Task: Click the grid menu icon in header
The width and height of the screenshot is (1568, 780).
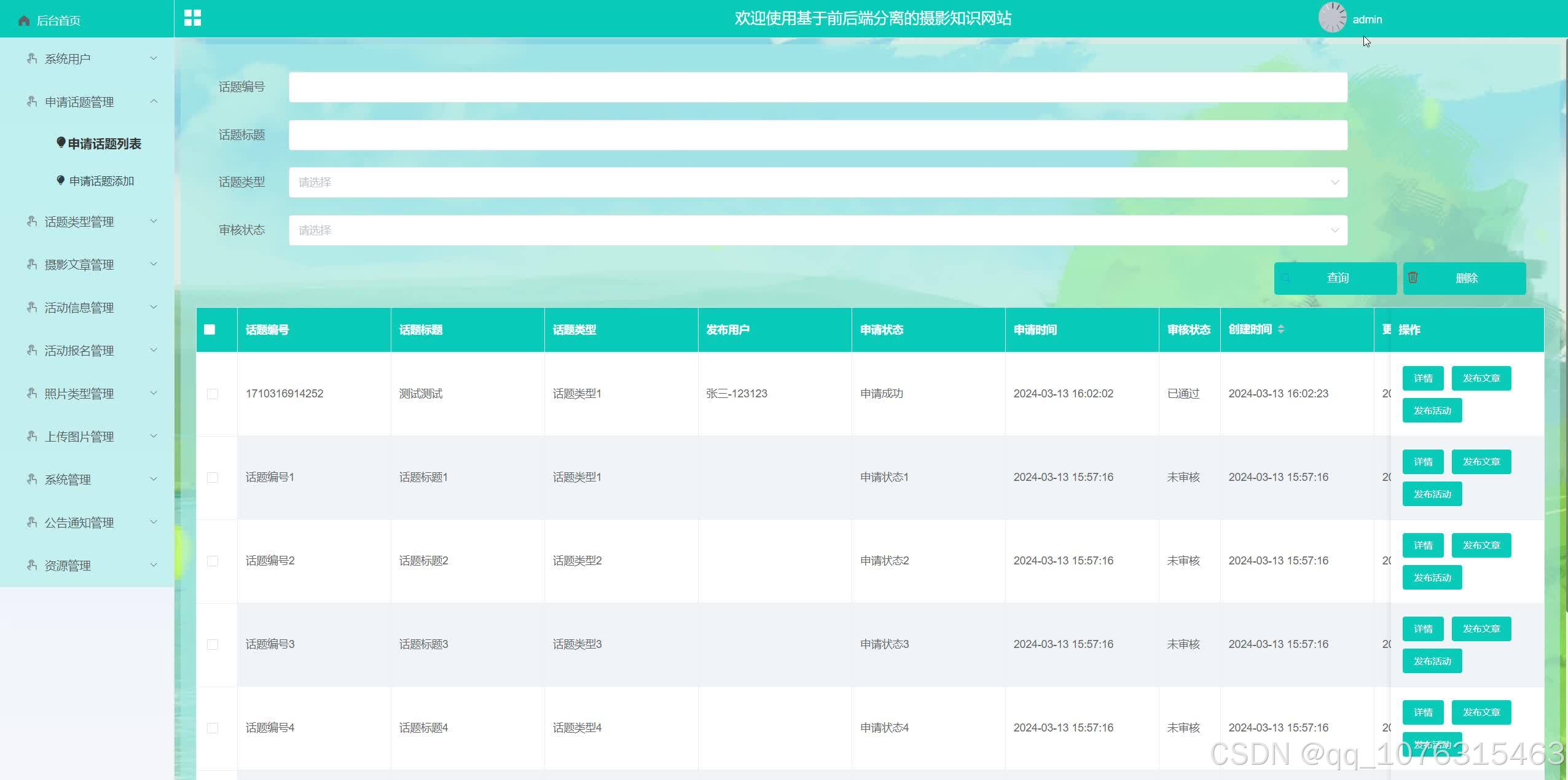Action: 192,18
